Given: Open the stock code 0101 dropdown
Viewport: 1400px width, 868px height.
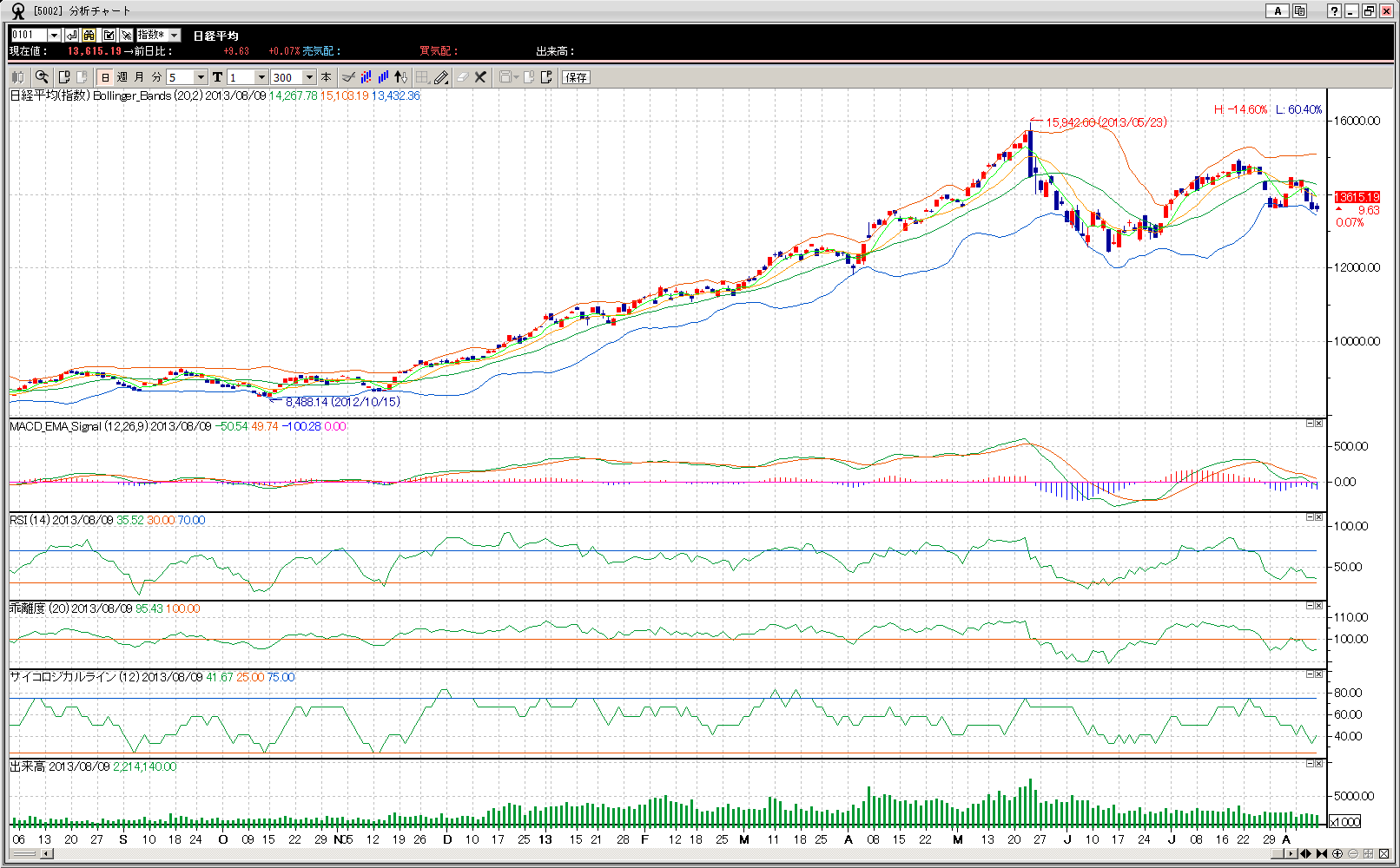Looking at the screenshot, I should point(54,35).
